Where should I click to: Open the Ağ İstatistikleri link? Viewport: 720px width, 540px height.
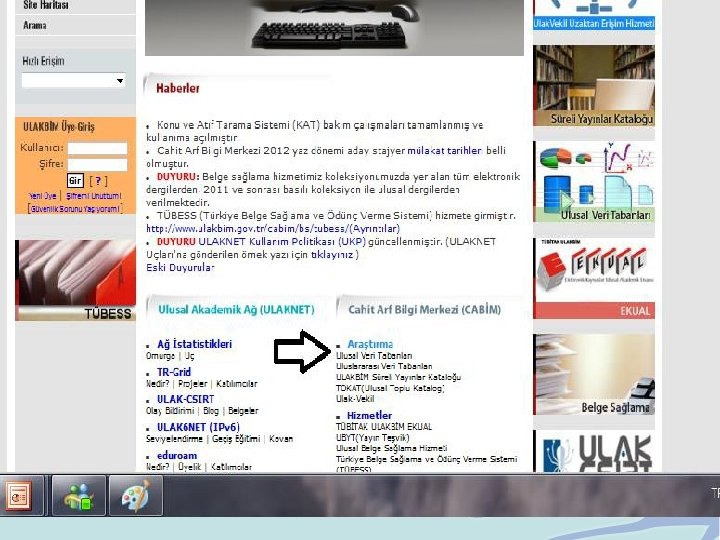tap(194, 344)
